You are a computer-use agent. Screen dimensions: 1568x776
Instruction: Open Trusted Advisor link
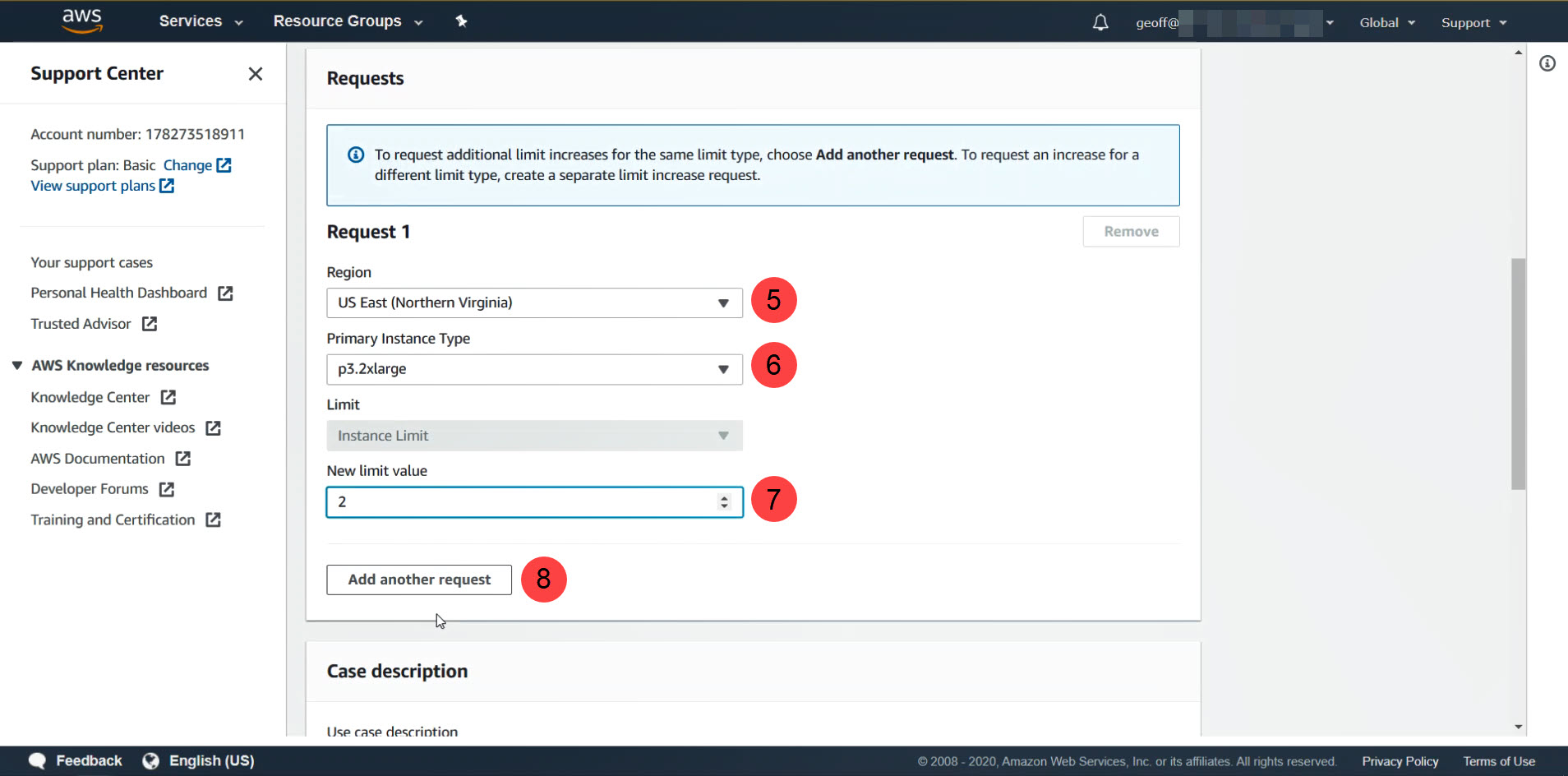pos(81,324)
